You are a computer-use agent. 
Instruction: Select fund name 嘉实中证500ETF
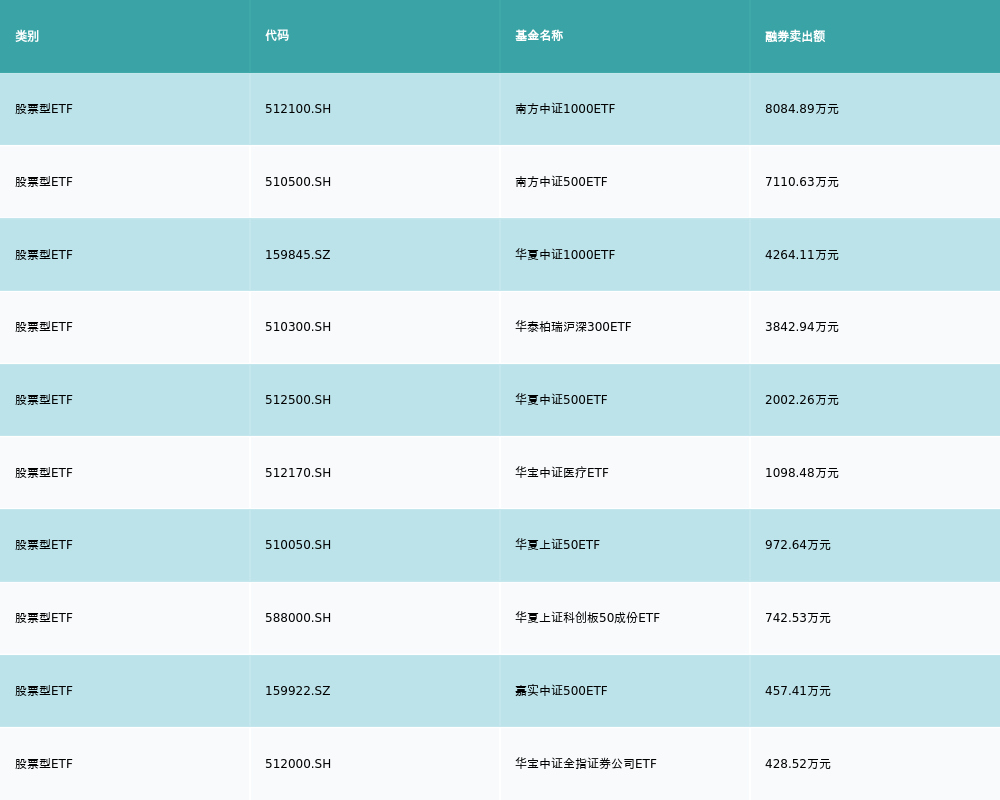(561, 691)
